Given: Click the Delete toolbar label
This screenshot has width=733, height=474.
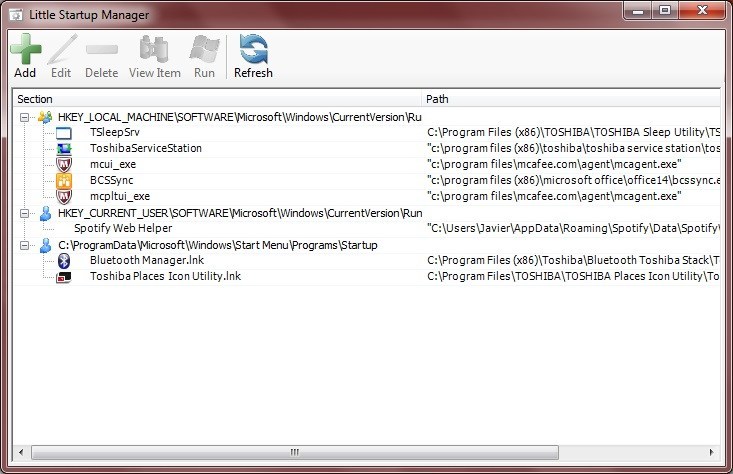Looking at the screenshot, I should [x=101, y=73].
